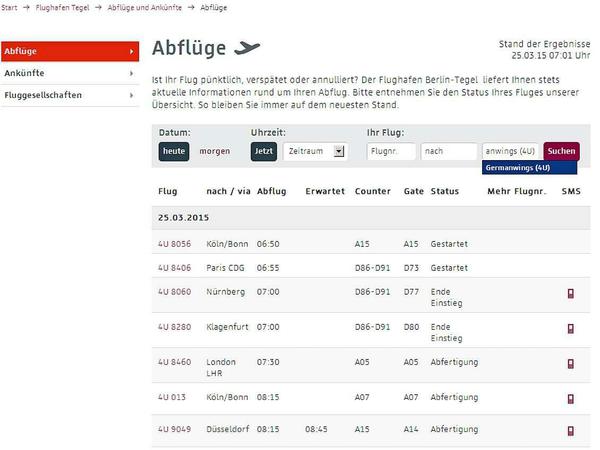This screenshot has width=600, height=450.
Task: Open the Flughafen Tegel breadcrumb link
Action: (x=62, y=8)
